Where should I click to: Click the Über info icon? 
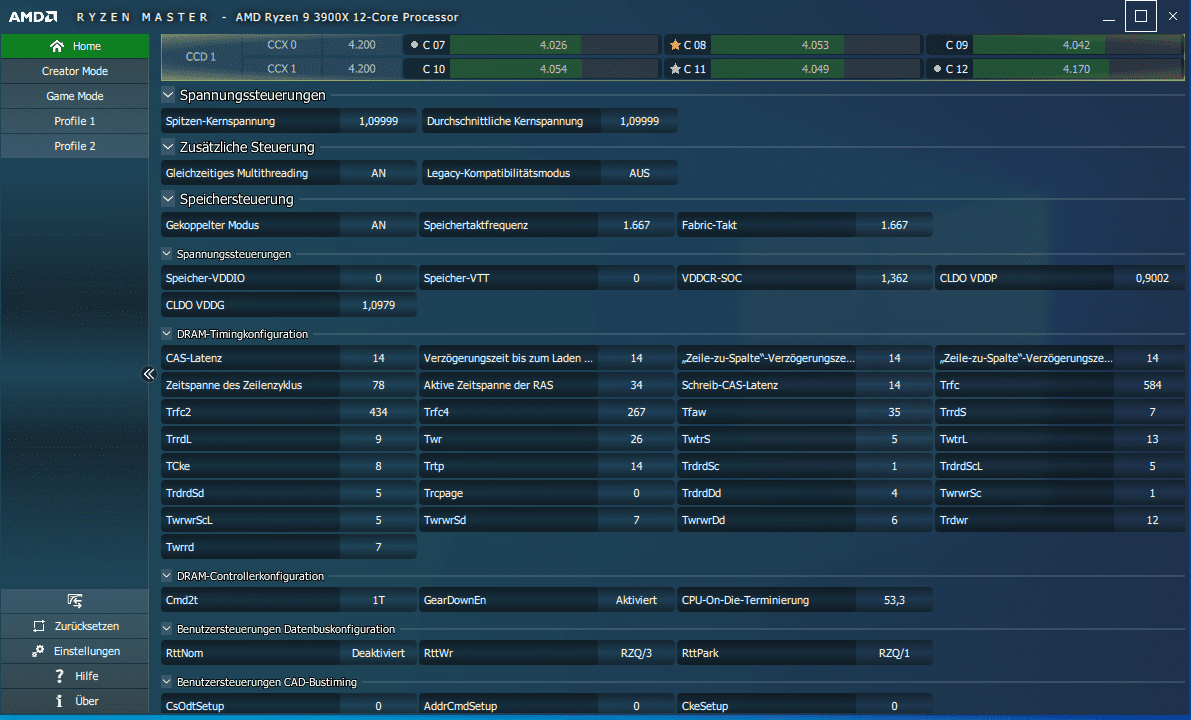59,701
